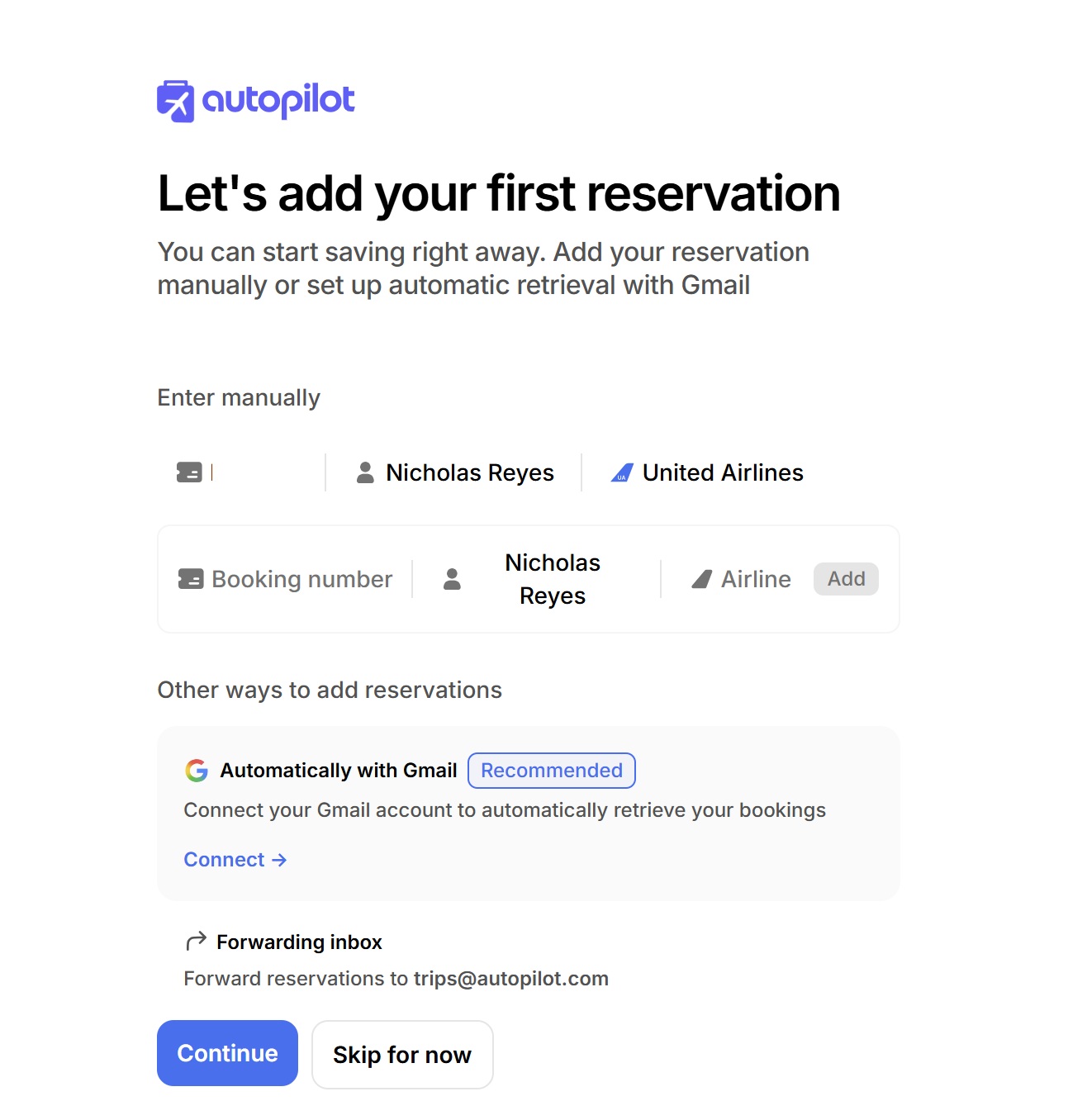Image resolution: width=1068 pixels, height=1120 pixels.
Task: Click the ticket icon beside Booking number
Action: pos(191,579)
